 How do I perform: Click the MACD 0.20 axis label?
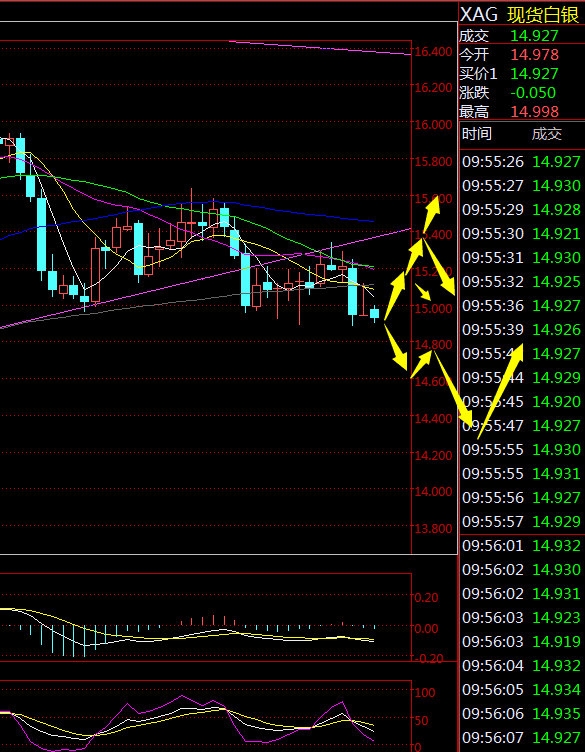[x=427, y=598]
